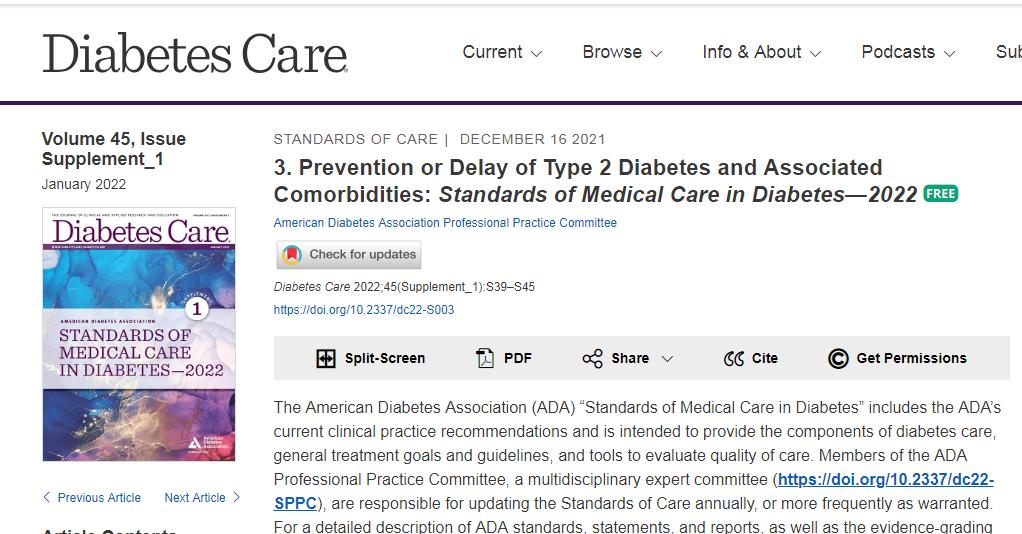
Task: Click the Get Permissions copyright icon
Action: (838, 359)
